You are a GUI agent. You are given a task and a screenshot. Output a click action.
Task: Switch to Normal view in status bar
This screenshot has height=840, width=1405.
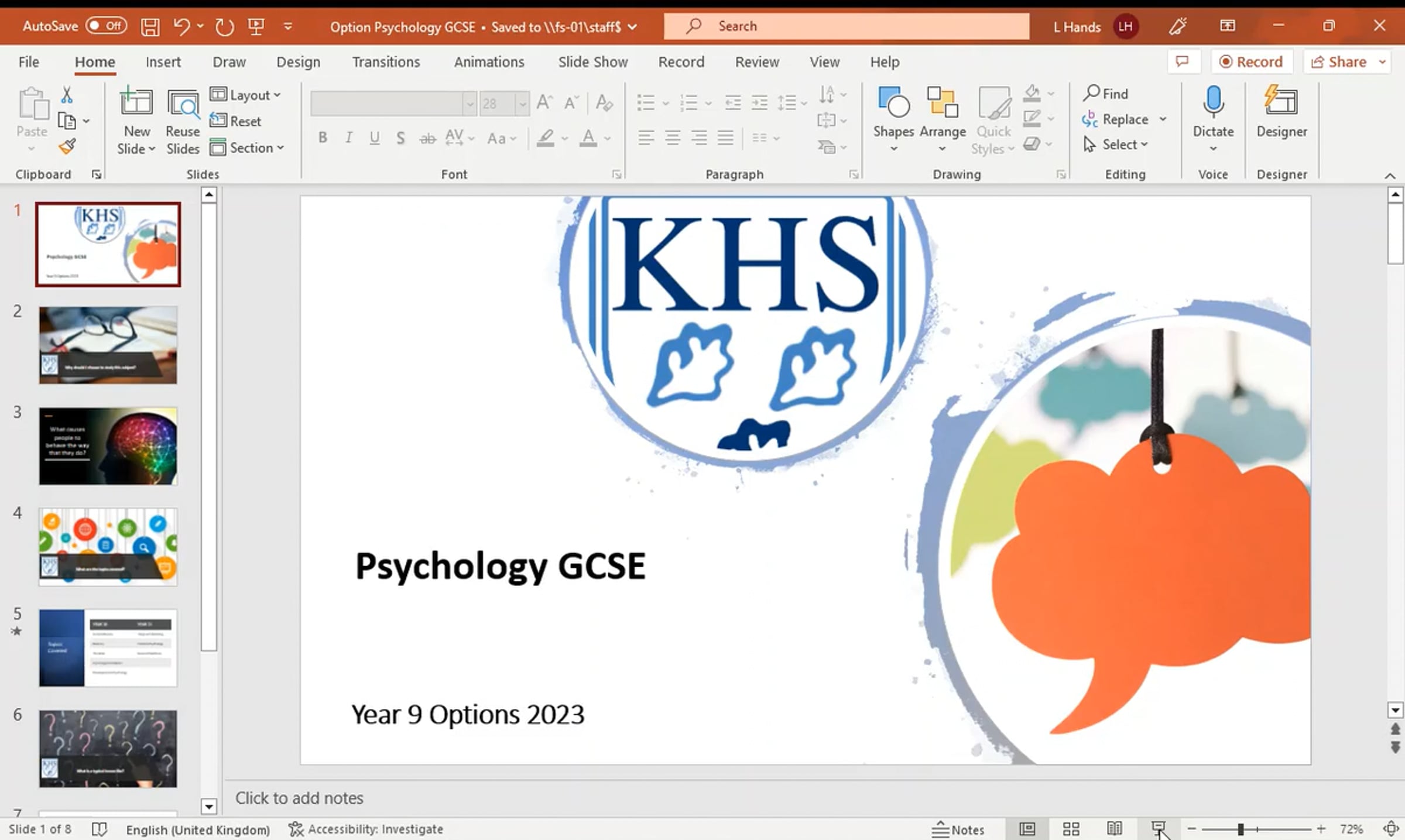click(1027, 829)
